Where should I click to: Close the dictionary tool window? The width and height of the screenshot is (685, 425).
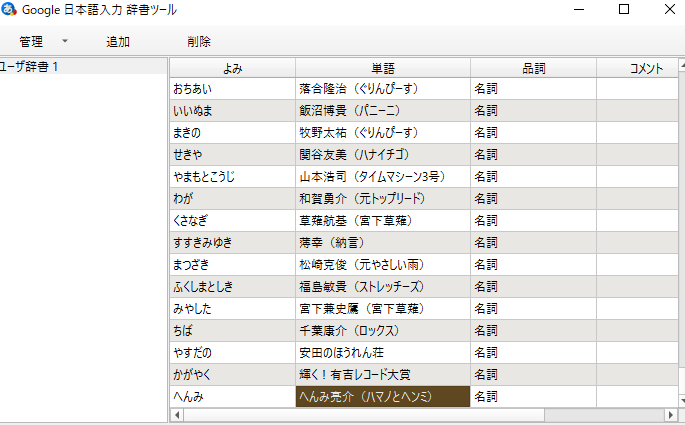pos(669,9)
